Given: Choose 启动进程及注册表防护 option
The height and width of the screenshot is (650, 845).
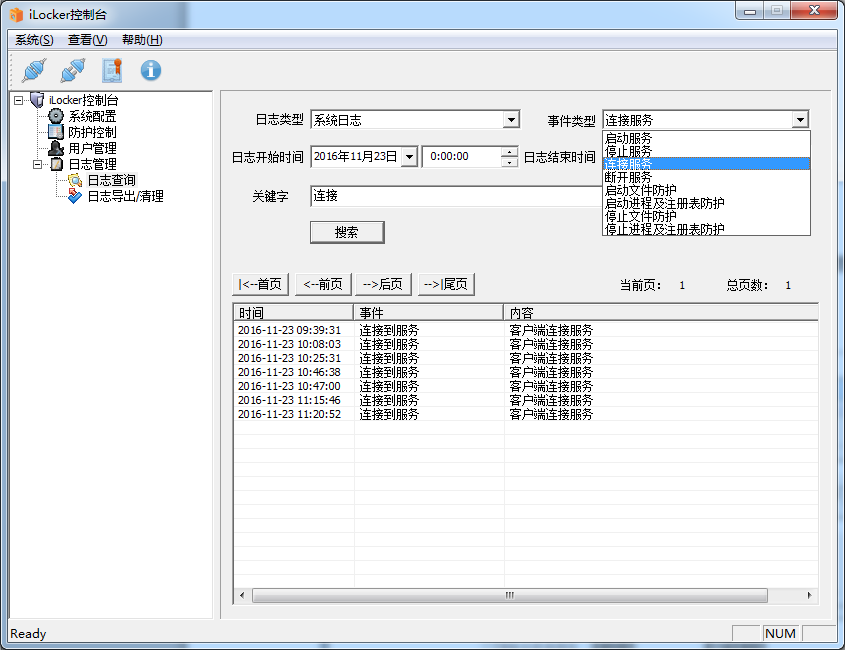Looking at the screenshot, I should (x=707, y=203).
